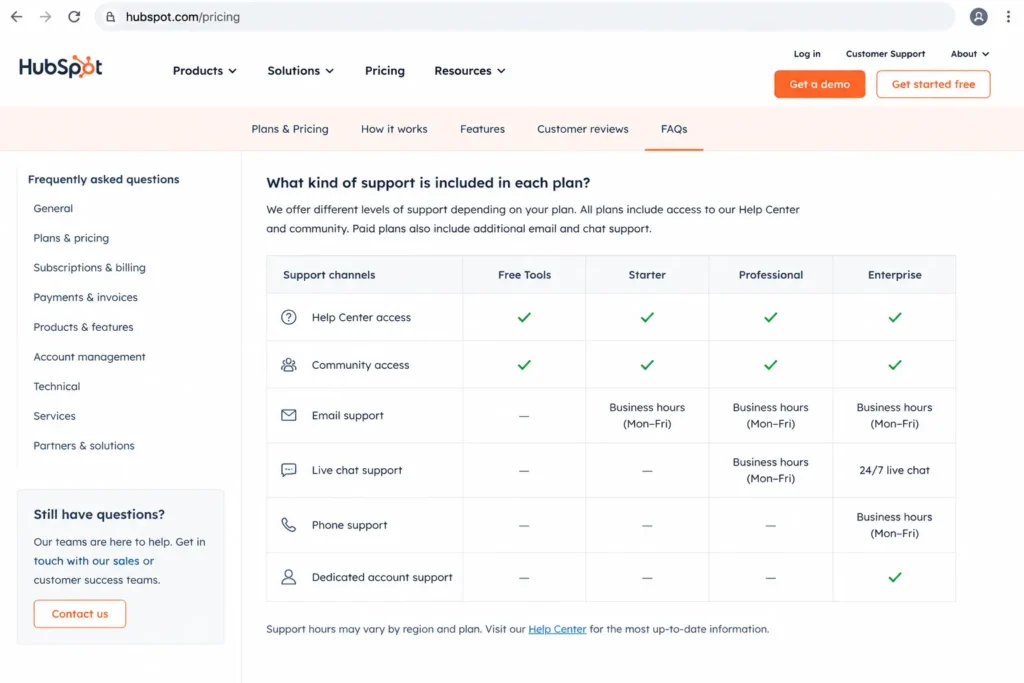Select Services FAQ category
Viewport: 1024px width, 683px height.
(54, 416)
